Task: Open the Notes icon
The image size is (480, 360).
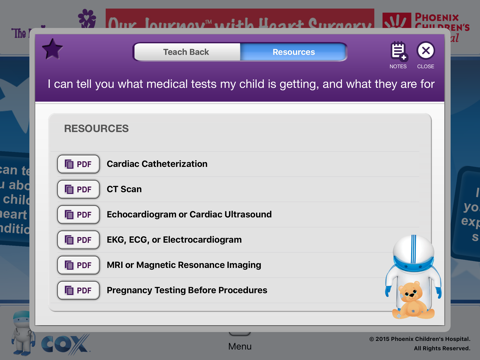Action: (398, 55)
